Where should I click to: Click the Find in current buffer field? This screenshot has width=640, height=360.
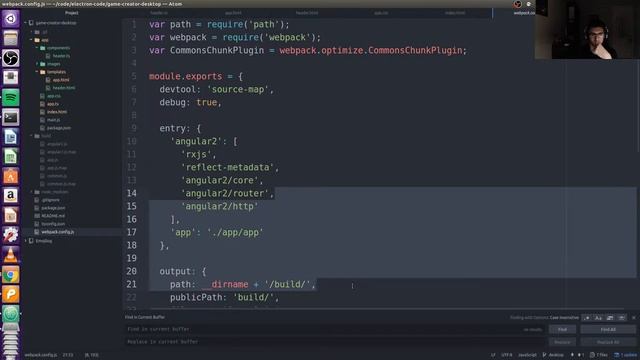click(335, 329)
